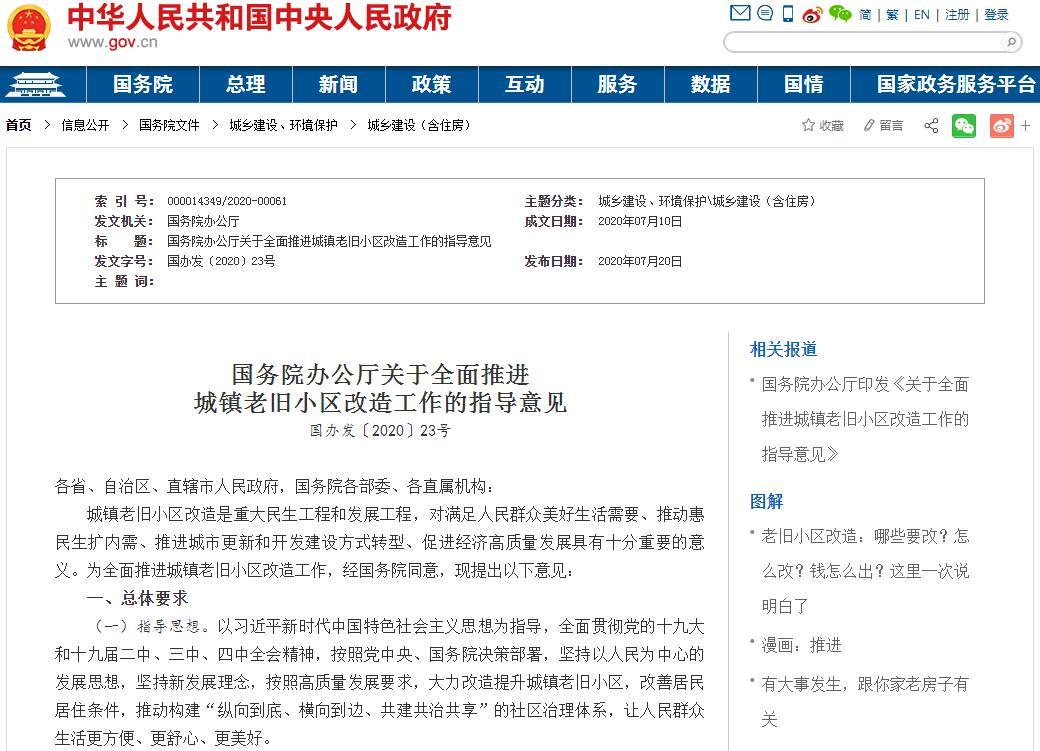Switch to EN English version
The image size is (1040, 751).
coord(921,15)
